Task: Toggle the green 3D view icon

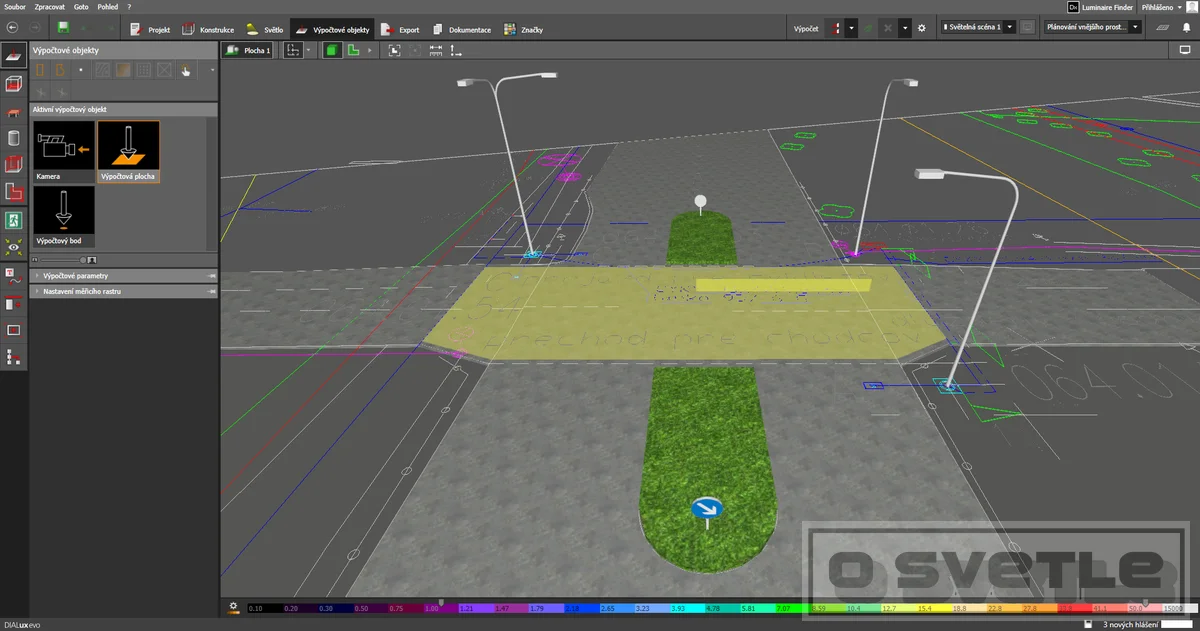Action: (332, 49)
